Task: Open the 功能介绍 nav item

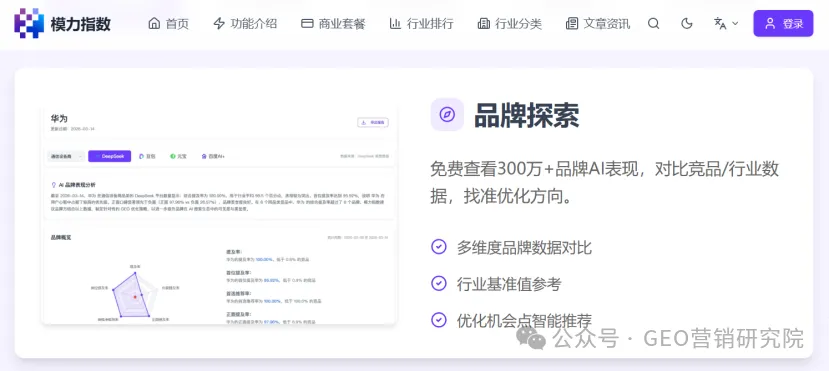Action: coord(245,24)
